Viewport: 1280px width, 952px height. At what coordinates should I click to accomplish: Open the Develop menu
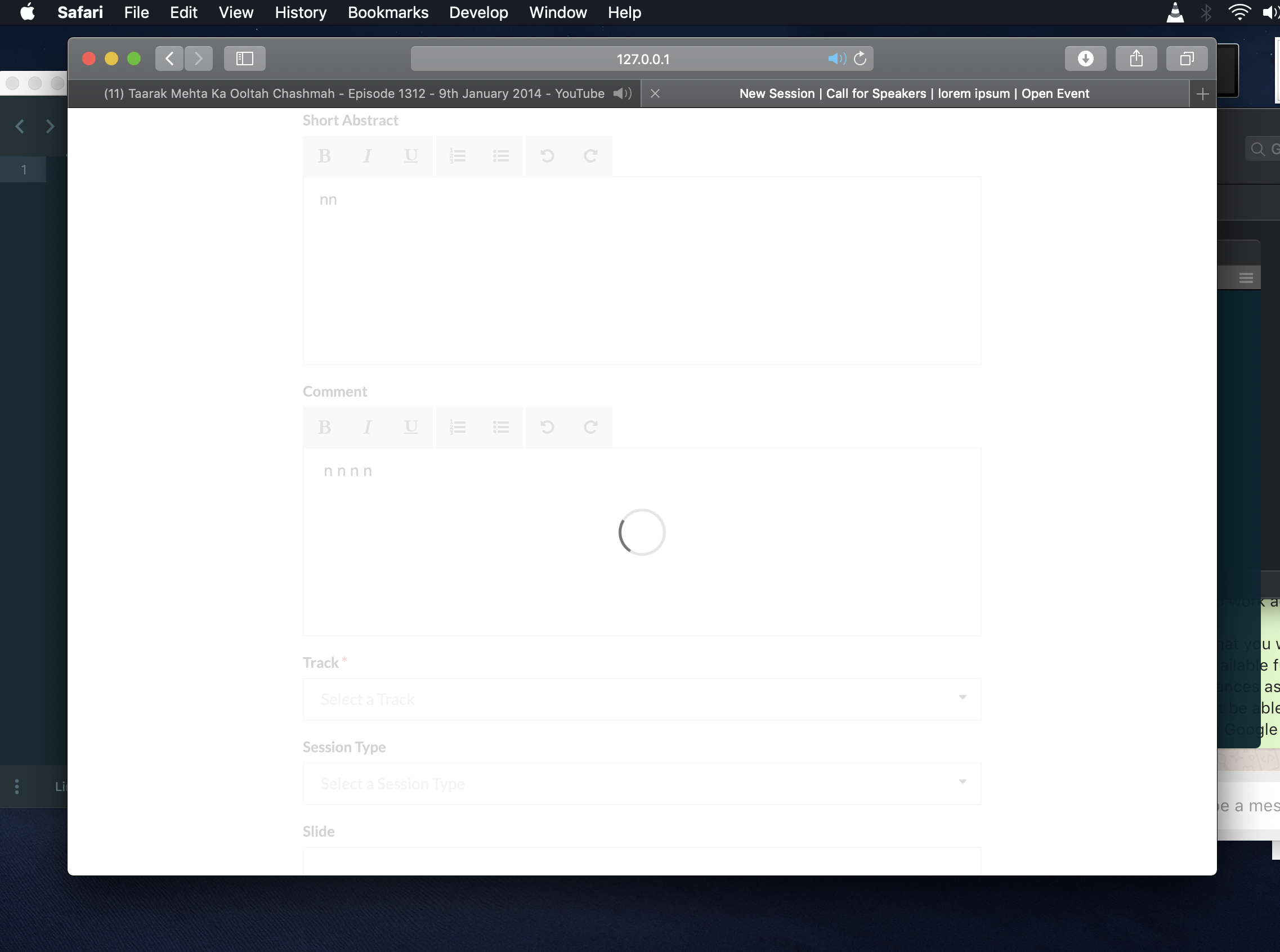tap(478, 13)
